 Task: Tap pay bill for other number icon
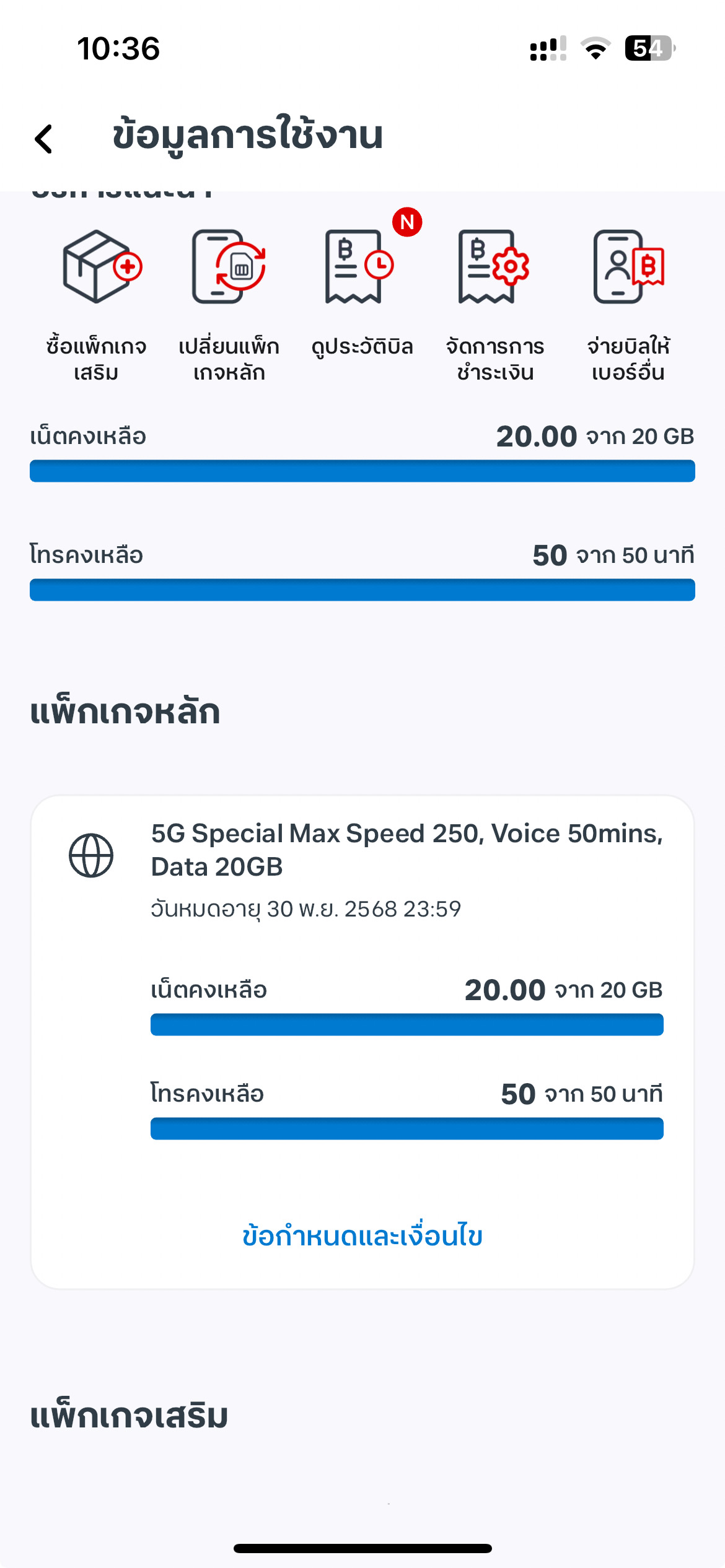coord(628,266)
